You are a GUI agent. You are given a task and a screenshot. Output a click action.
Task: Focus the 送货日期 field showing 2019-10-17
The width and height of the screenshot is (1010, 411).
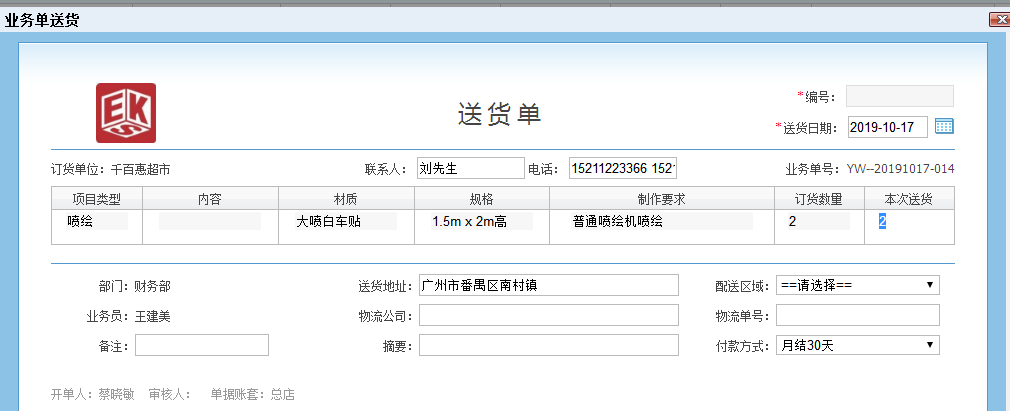(887, 127)
